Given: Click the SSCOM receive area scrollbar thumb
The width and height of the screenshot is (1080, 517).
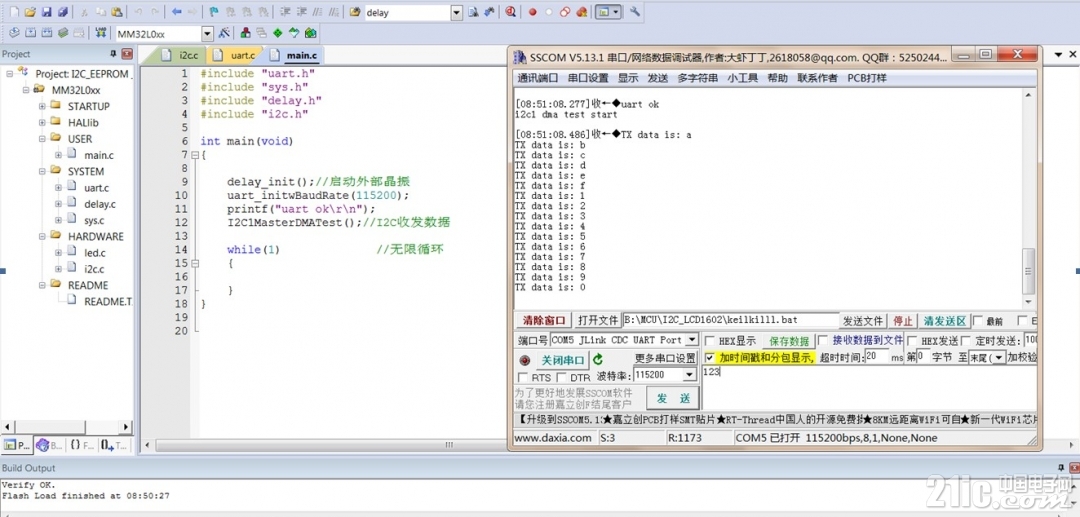Looking at the screenshot, I should point(1029,271).
